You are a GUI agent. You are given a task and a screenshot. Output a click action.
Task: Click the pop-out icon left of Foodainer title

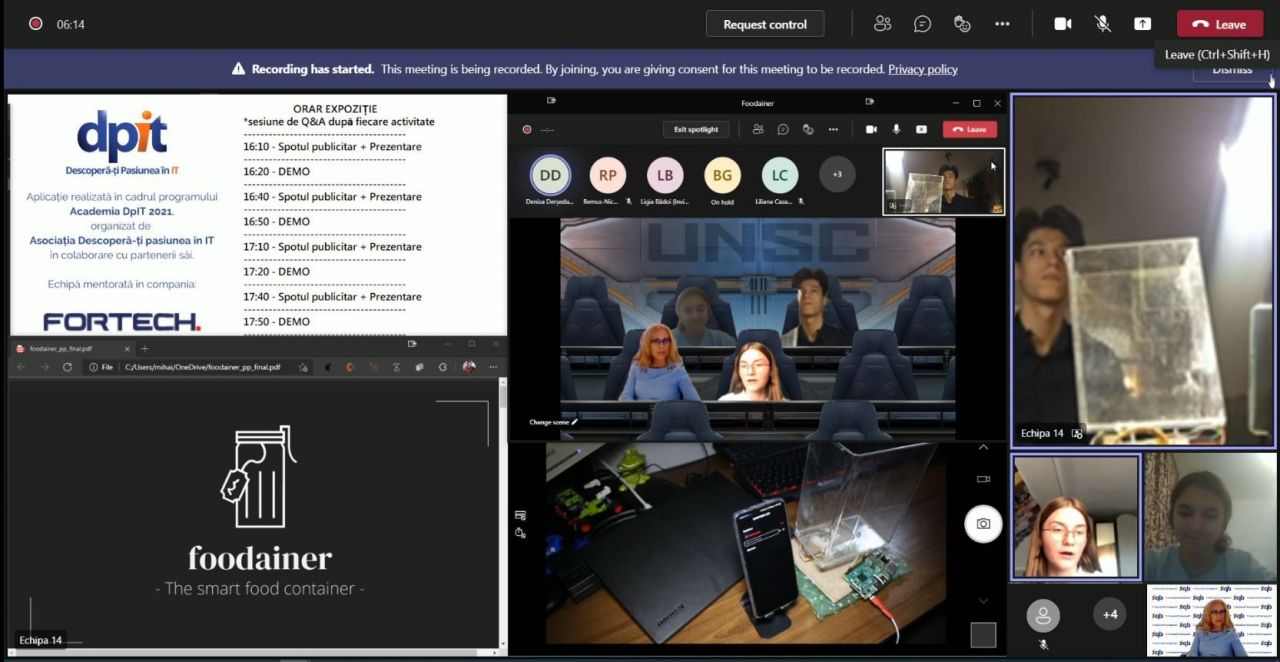pos(551,101)
